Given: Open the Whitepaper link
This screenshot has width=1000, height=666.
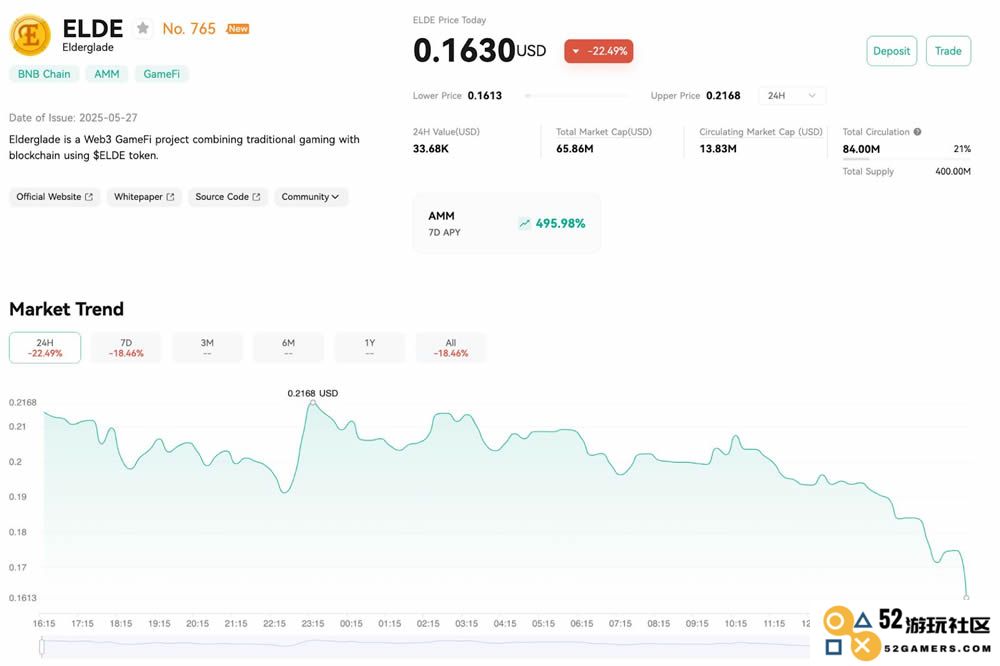Looking at the screenshot, I should [x=144, y=196].
